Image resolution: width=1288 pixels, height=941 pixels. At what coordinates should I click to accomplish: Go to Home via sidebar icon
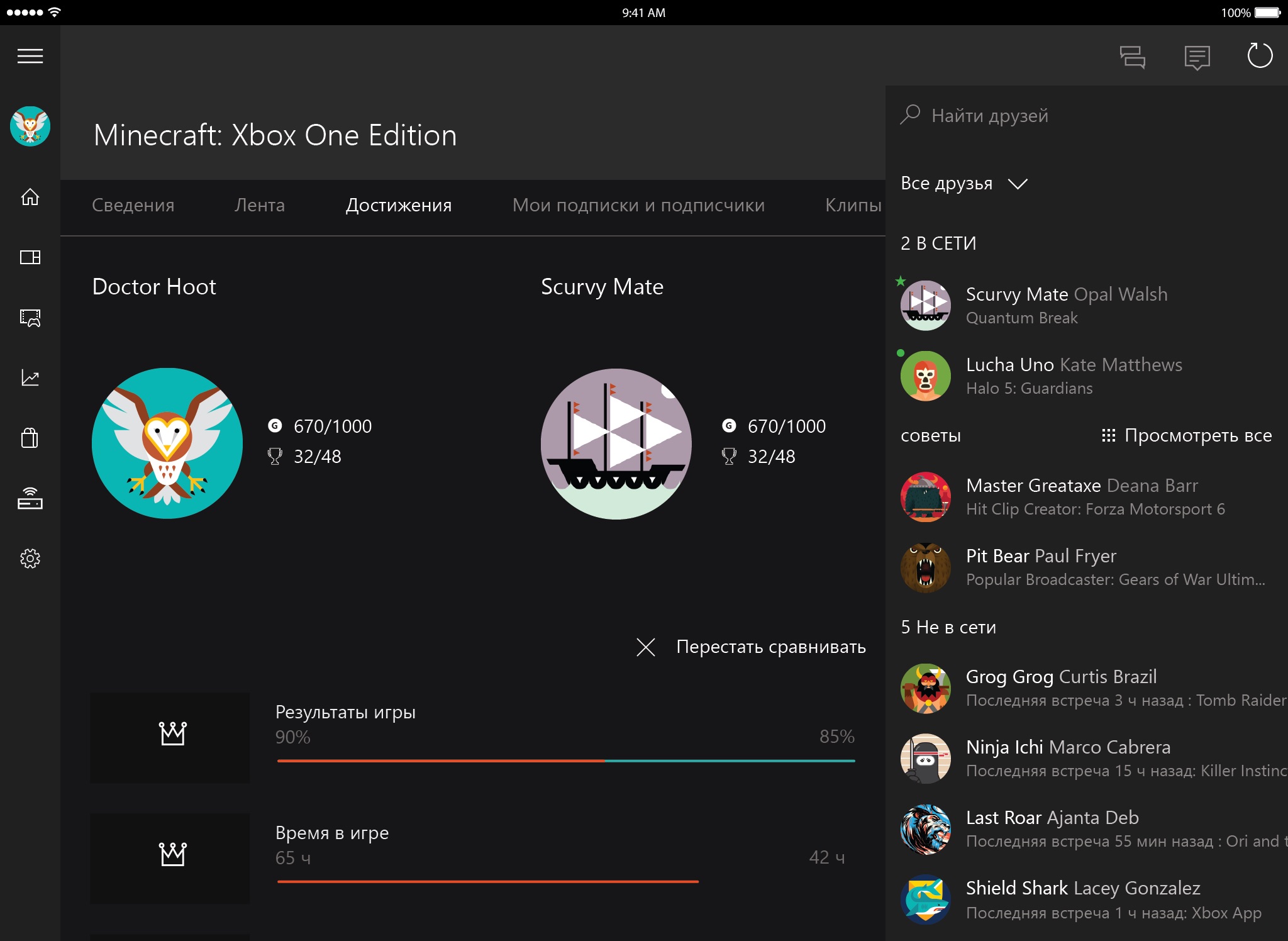(x=30, y=198)
